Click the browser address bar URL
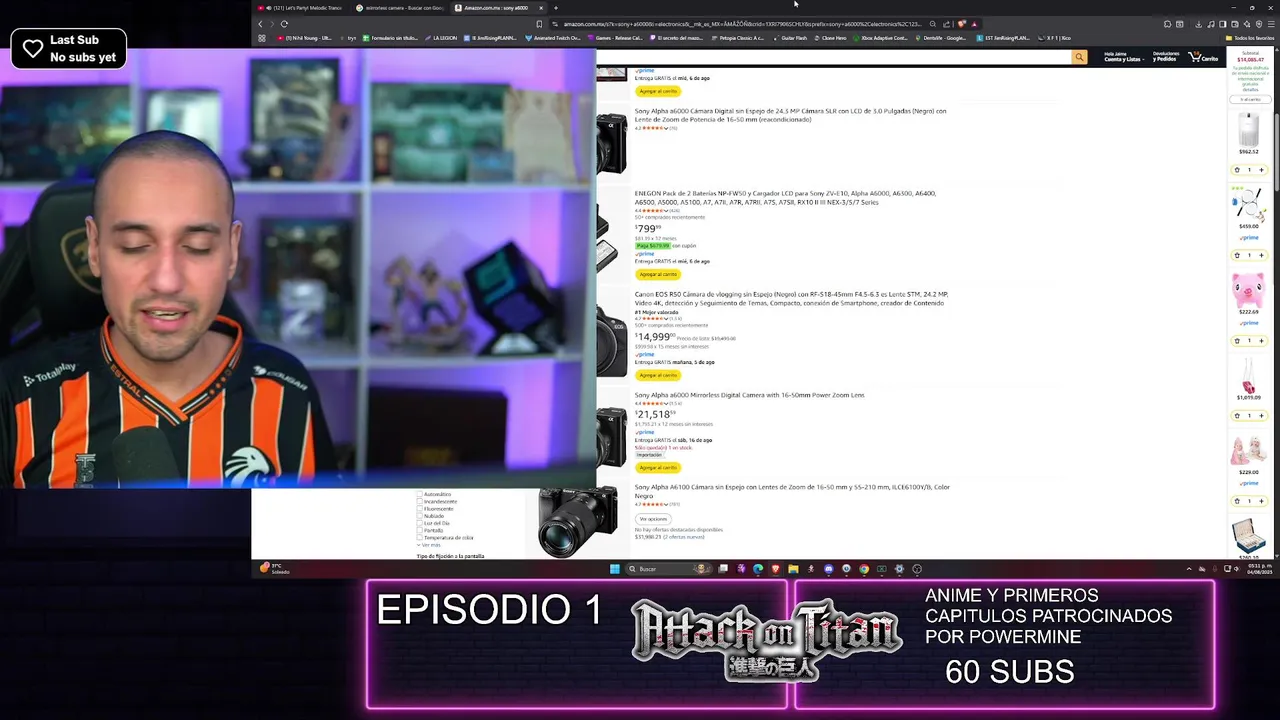 click(x=742, y=24)
